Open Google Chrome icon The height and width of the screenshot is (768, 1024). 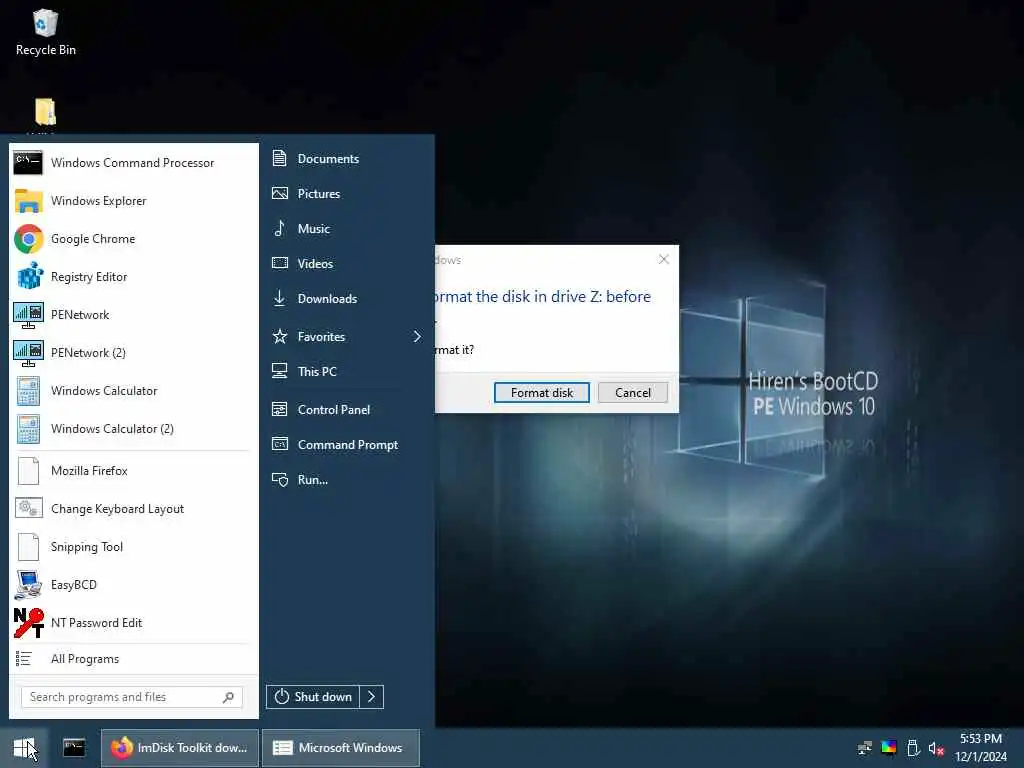tap(28, 239)
